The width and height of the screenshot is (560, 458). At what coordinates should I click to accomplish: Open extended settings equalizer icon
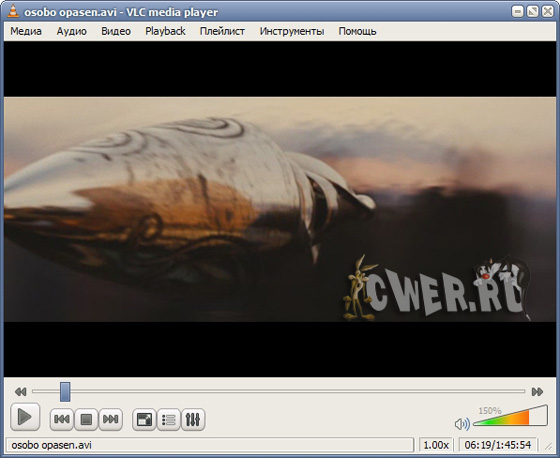pos(193,419)
